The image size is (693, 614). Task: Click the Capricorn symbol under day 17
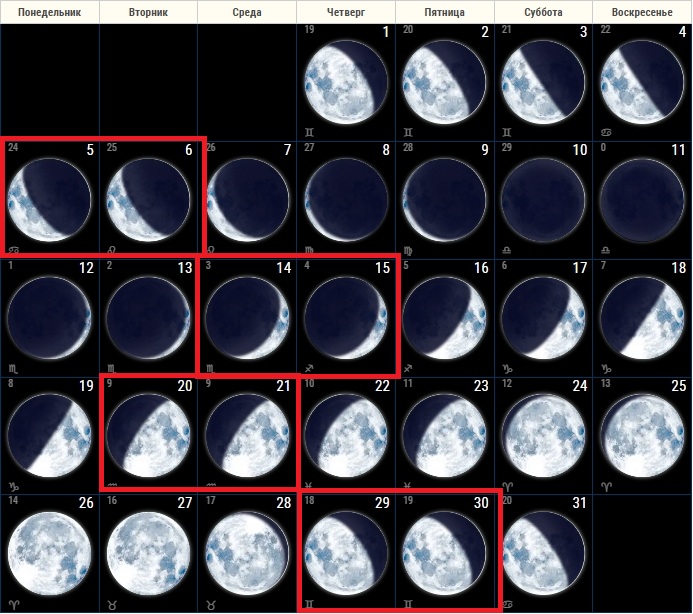(x=507, y=368)
